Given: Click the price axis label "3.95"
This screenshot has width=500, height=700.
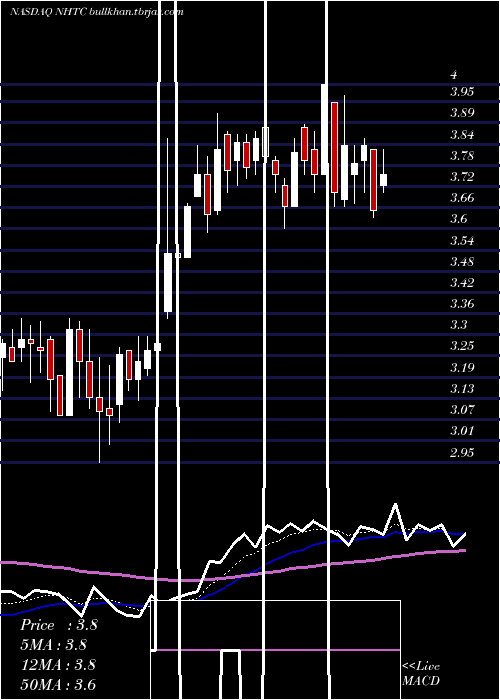Looking at the screenshot, I should (462, 92).
